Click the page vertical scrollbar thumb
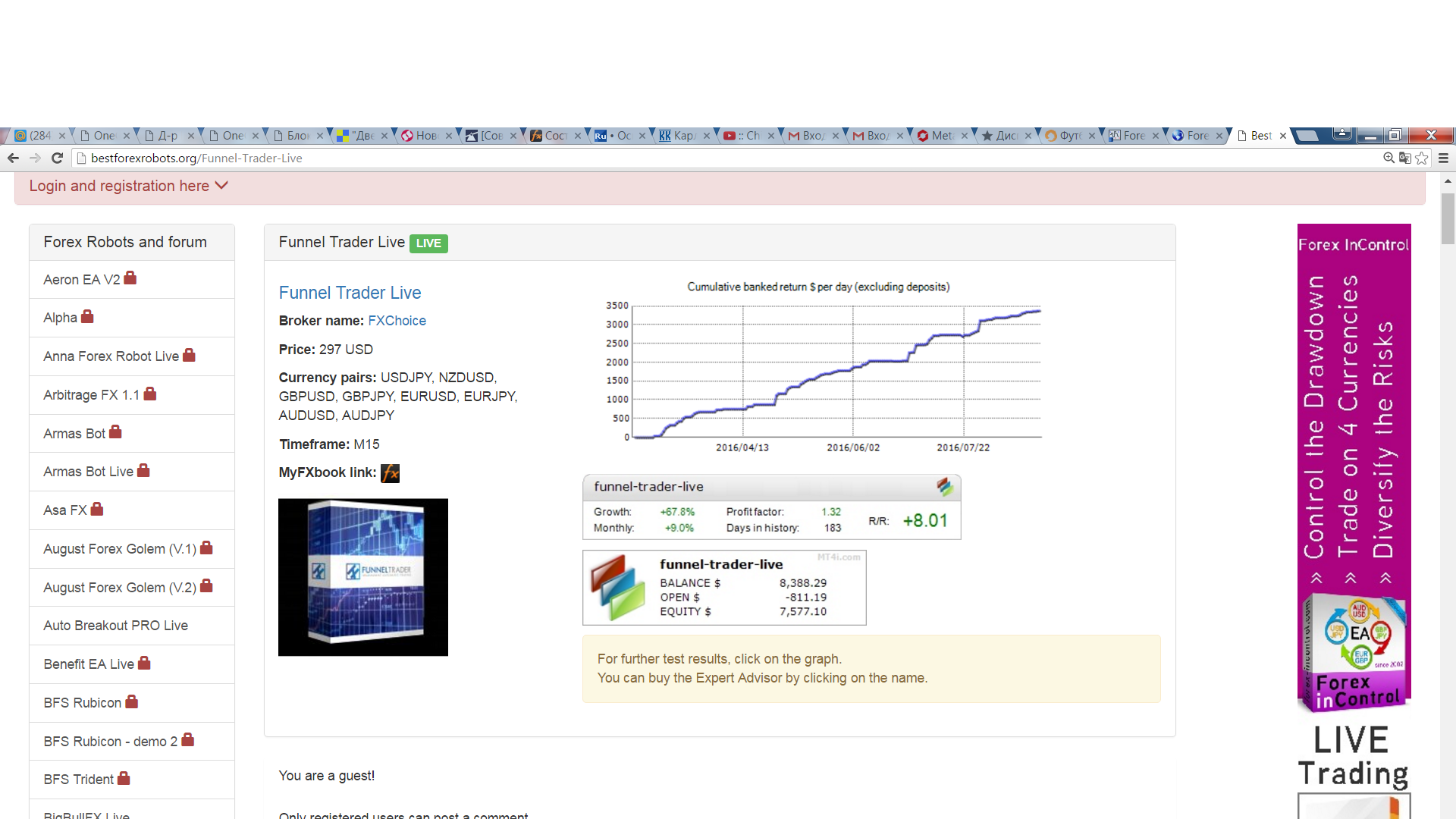Viewport: 1456px width, 819px height. pyautogui.click(x=1448, y=219)
